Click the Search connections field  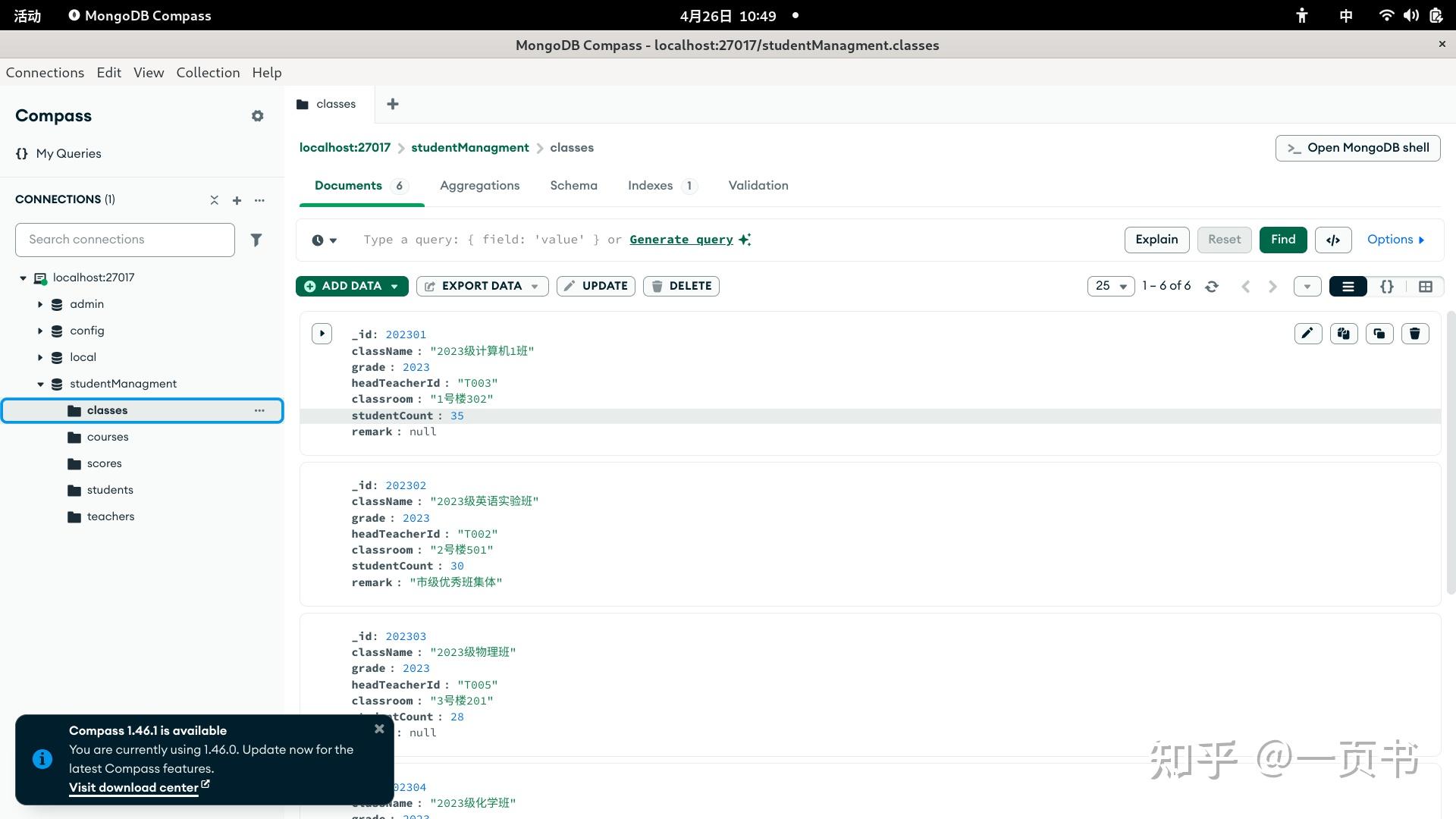(125, 240)
